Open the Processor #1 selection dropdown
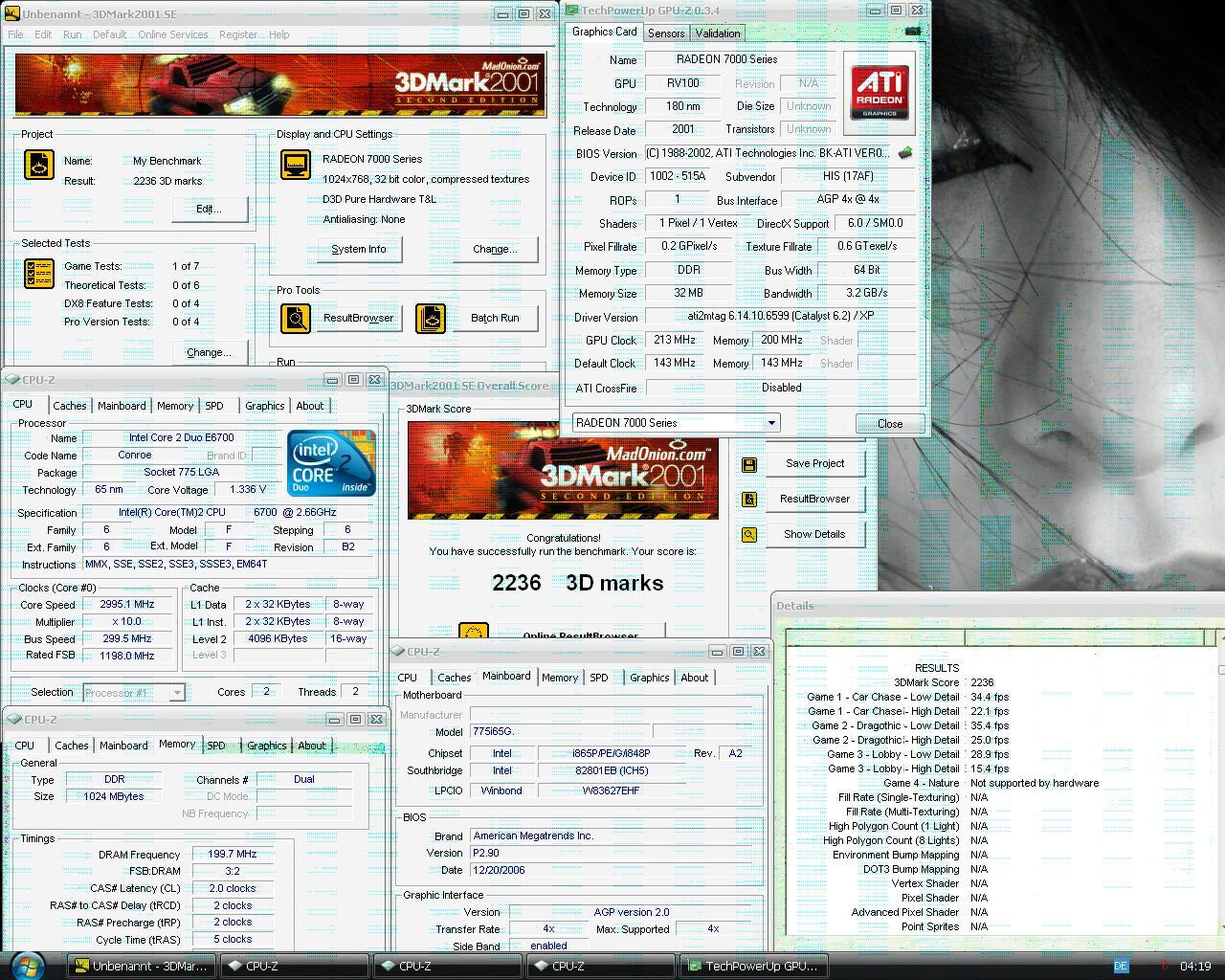 [177, 692]
